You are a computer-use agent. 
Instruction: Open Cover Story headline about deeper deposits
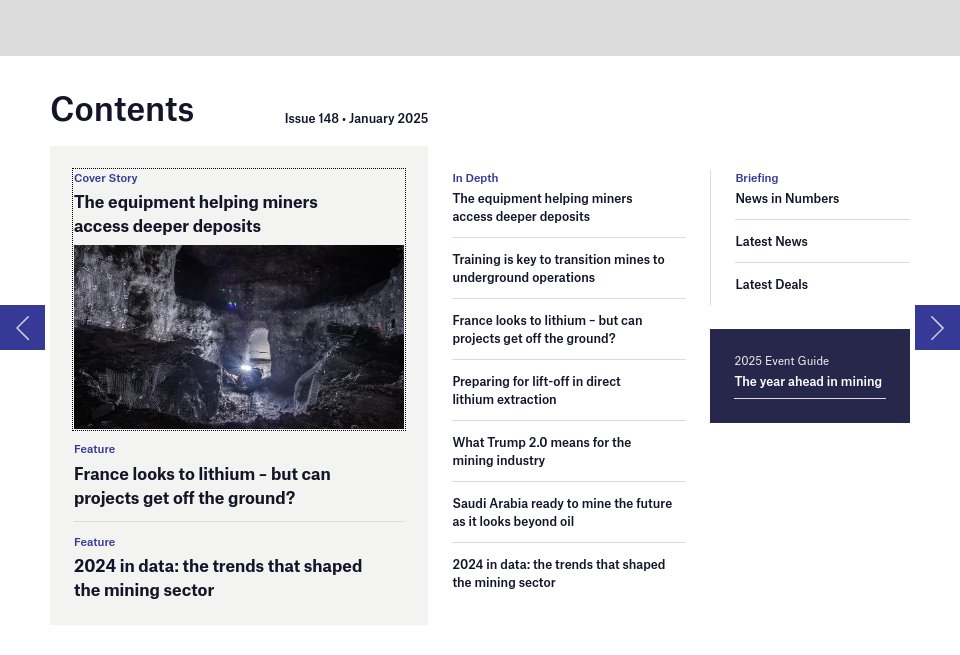point(196,214)
